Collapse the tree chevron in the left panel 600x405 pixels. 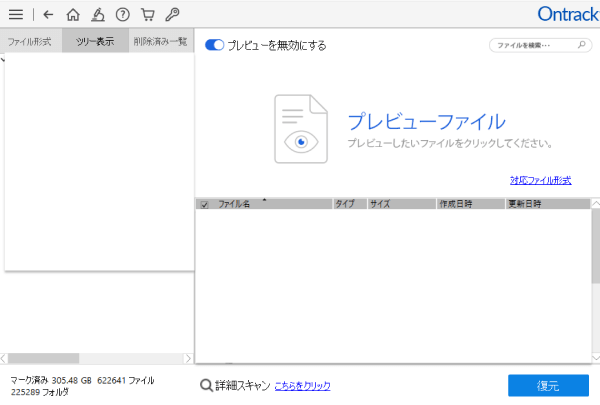pos(4,60)
